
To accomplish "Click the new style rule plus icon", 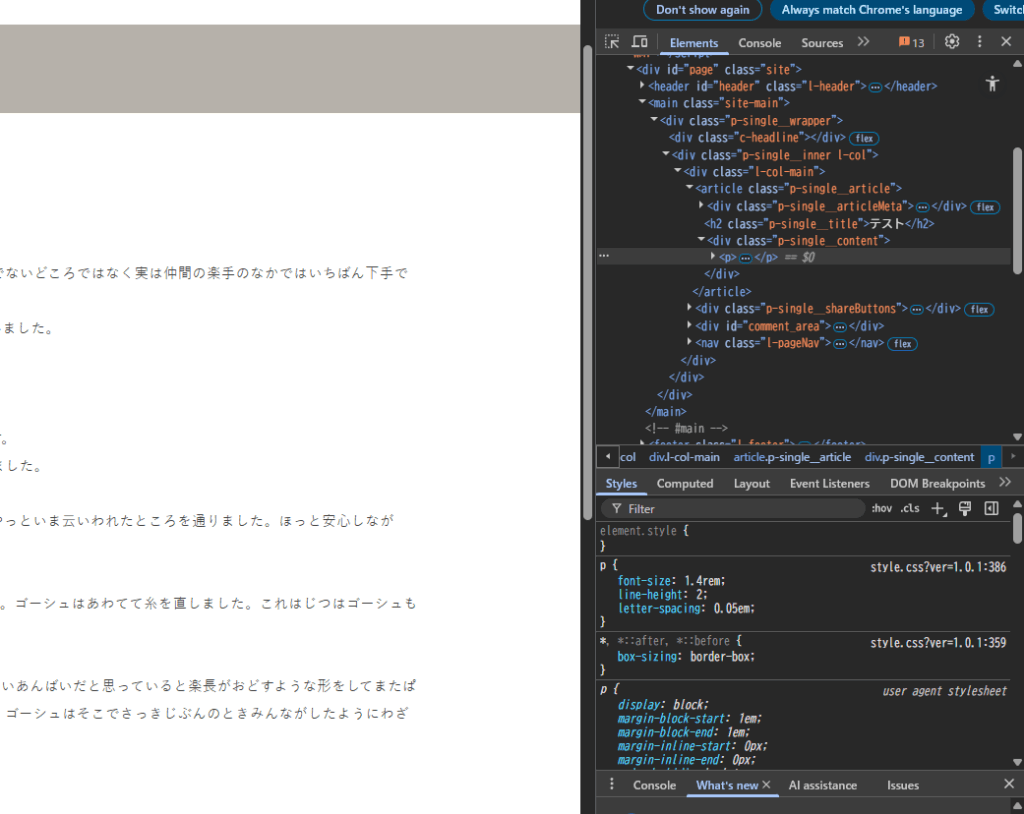I will [937, 508].
